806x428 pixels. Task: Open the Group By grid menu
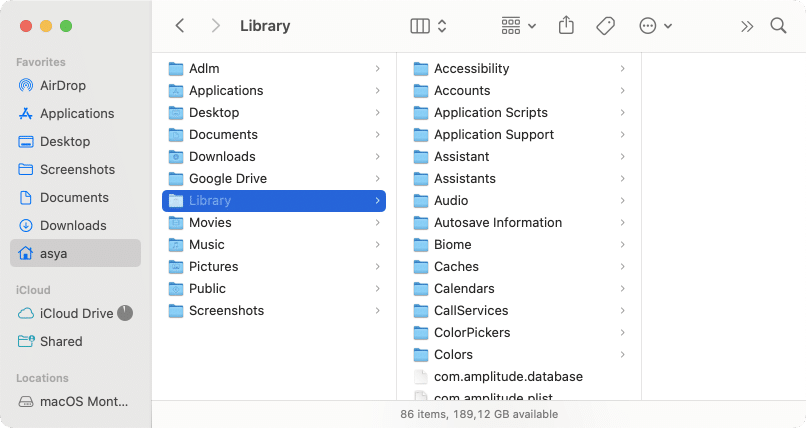coord(518,26)
